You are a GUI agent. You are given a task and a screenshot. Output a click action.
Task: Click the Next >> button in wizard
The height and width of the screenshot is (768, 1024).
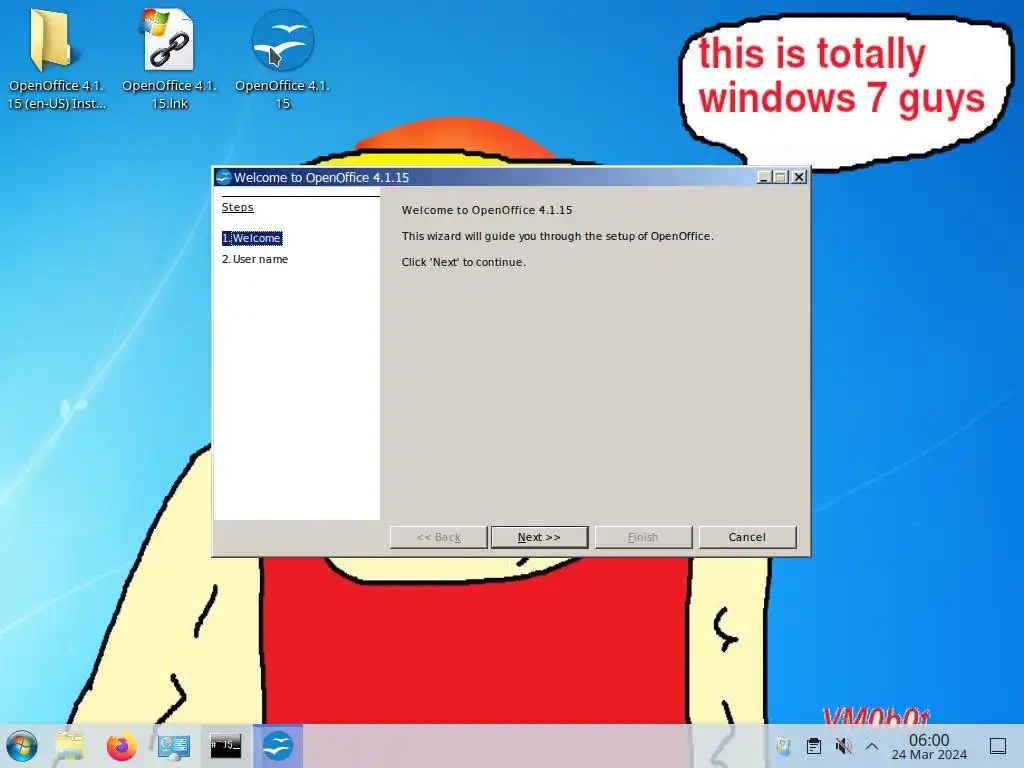(539, 537)
